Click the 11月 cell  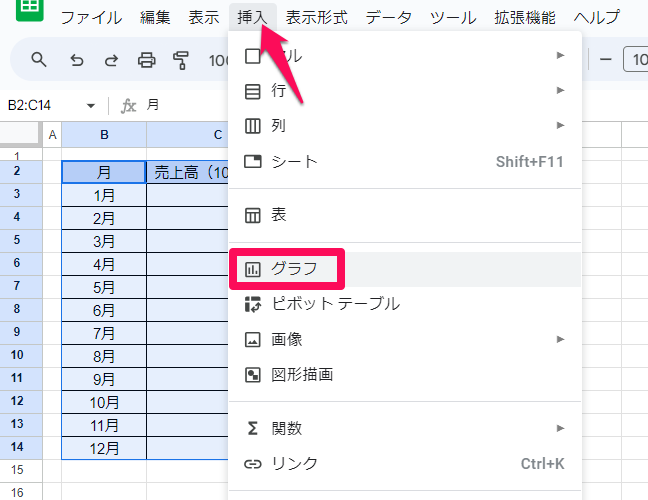coord(104,425)
